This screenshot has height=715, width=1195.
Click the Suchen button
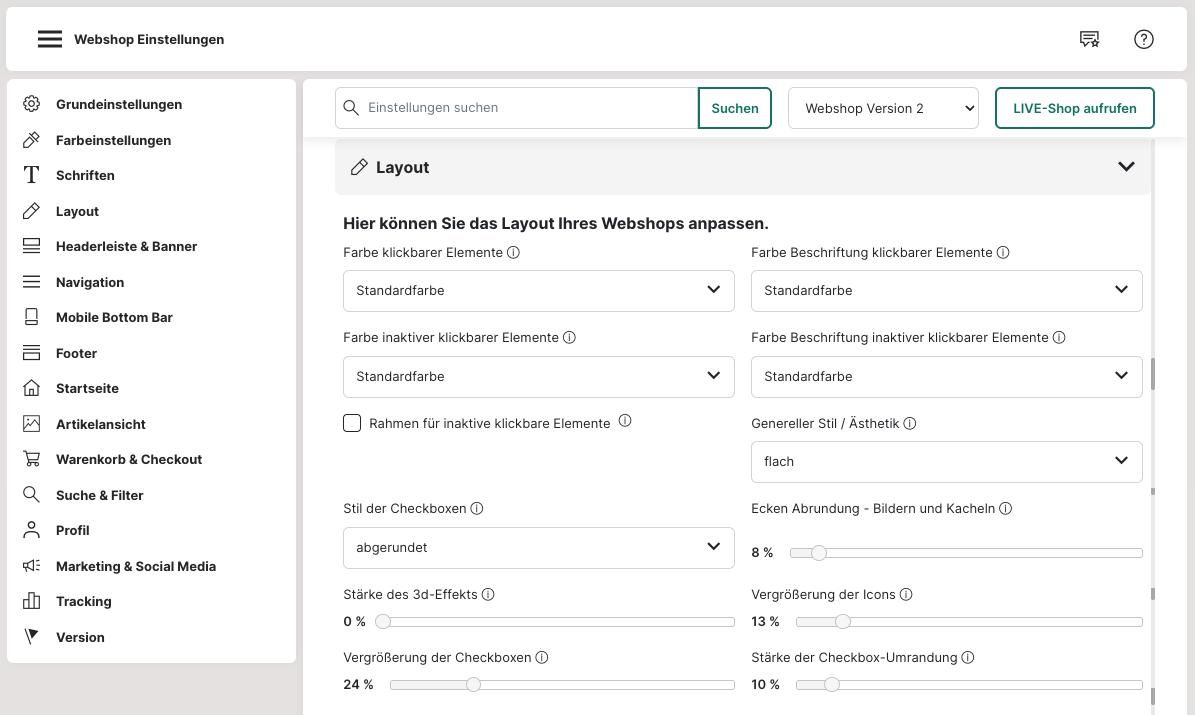tap(735, 108)
